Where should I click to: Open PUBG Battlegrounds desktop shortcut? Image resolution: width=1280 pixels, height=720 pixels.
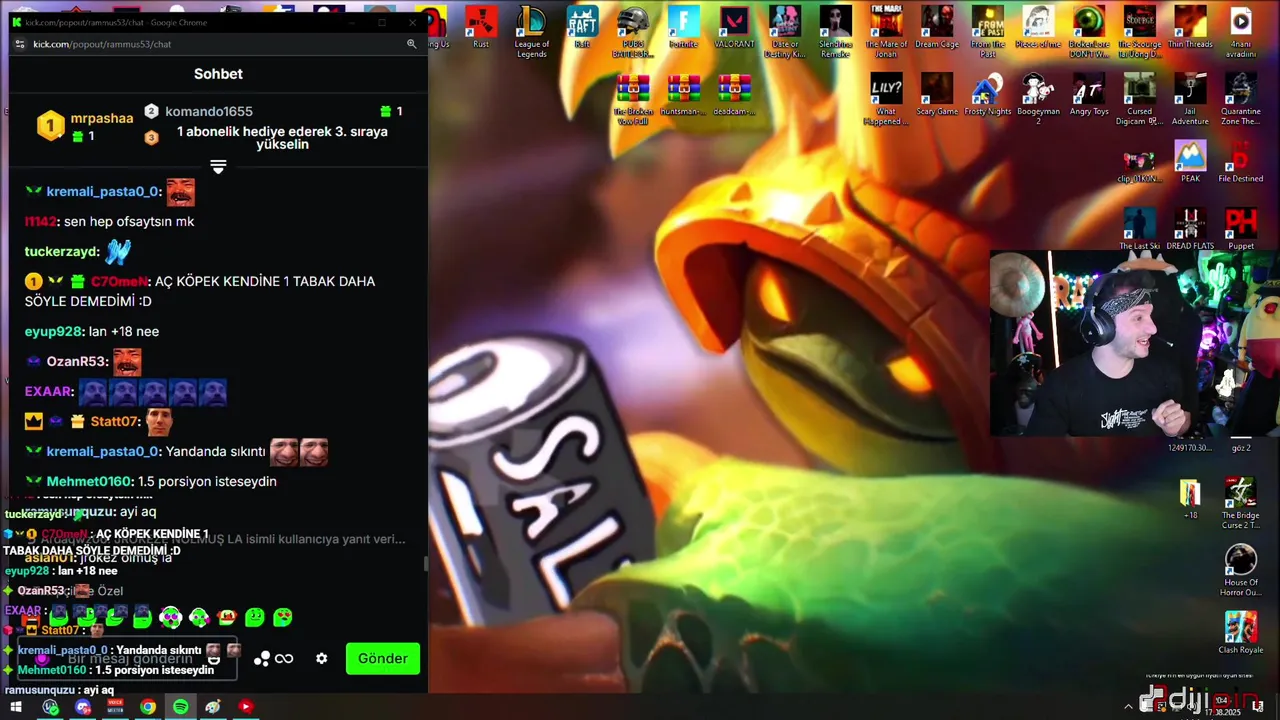point(633,32)
